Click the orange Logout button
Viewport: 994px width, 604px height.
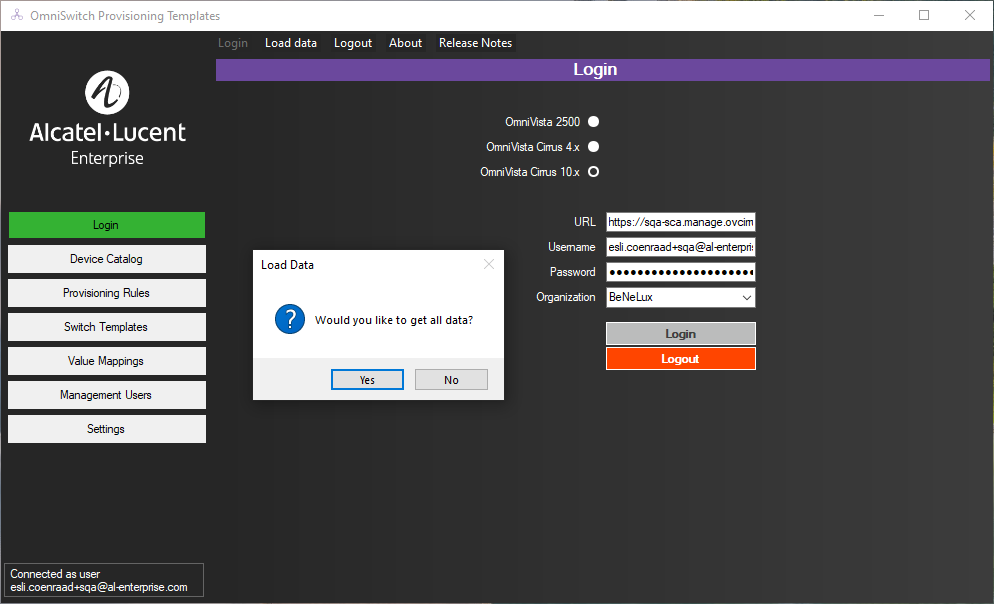point(680,359)
